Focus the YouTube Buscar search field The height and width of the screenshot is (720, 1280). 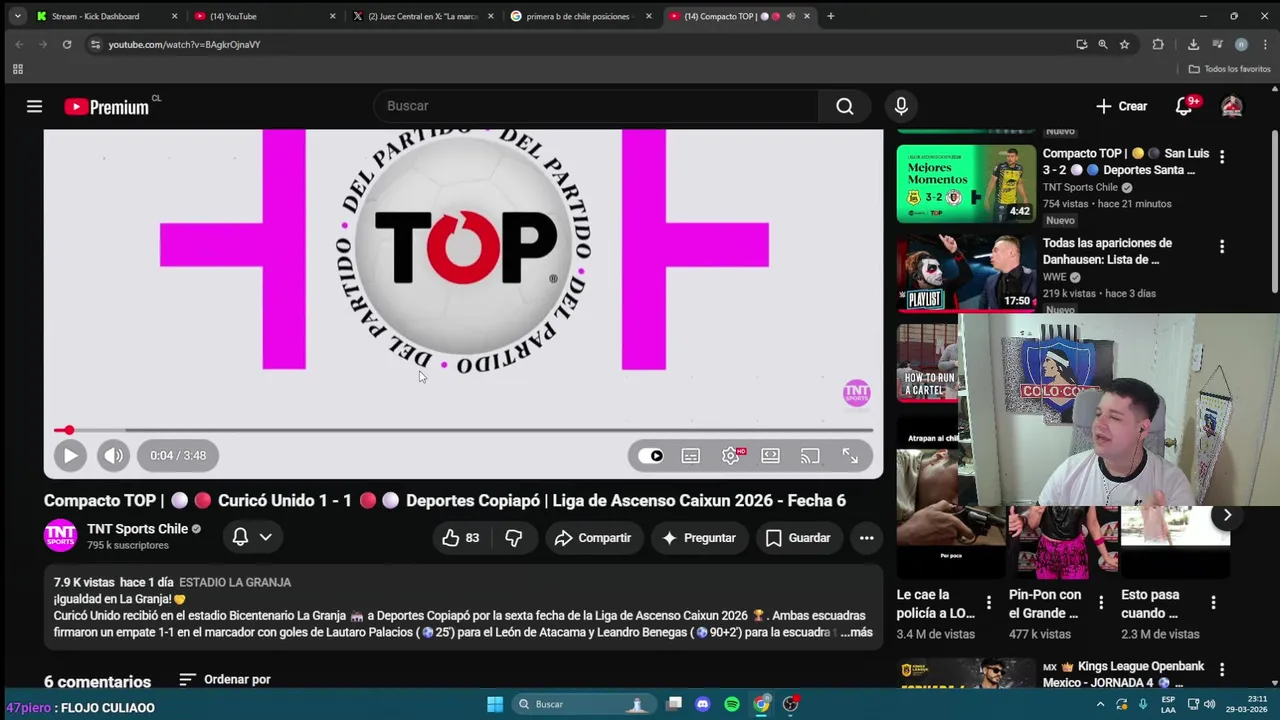[x=596, y=106]
